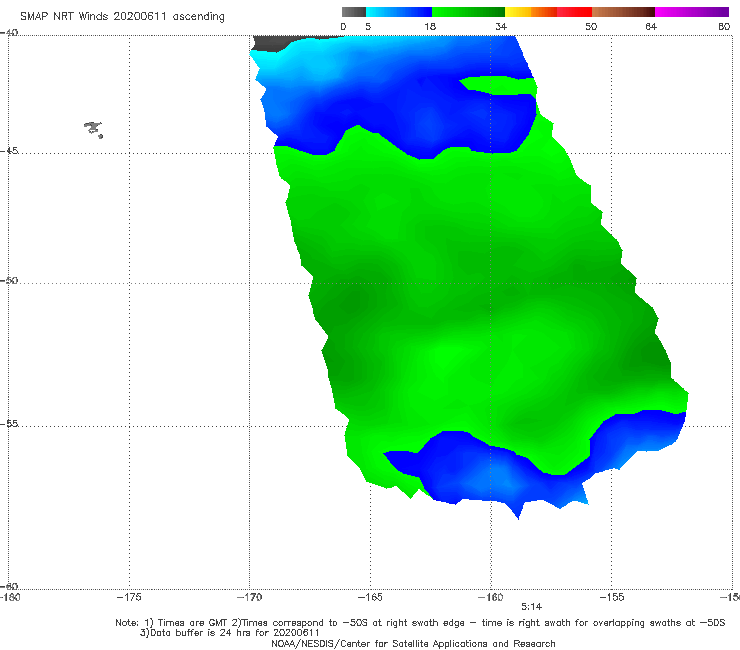This screenshot has height=650, width=740.
Task: Select the green segment of the color scale
Action: 468,12
